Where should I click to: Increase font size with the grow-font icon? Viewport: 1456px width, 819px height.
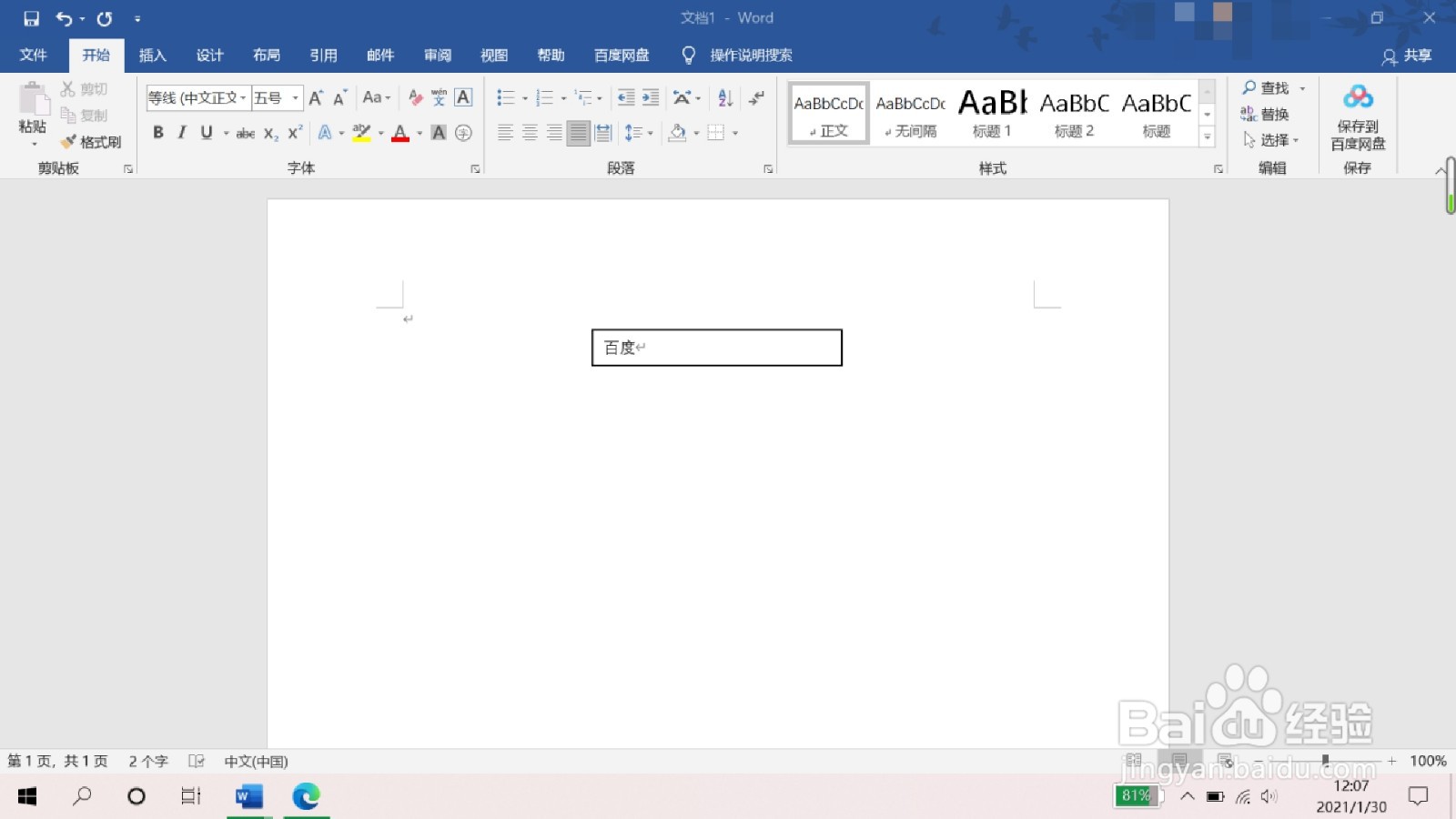pos(316,98)
